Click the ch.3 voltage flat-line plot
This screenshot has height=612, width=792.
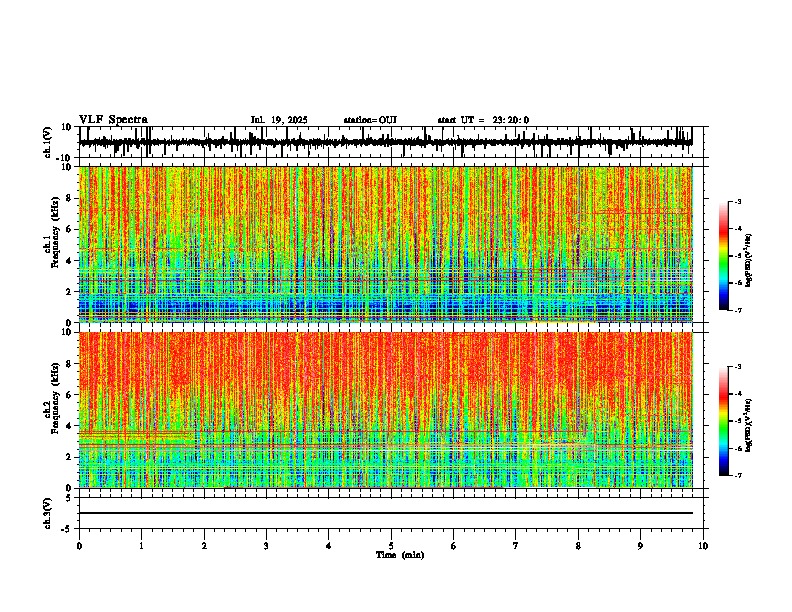390,513
